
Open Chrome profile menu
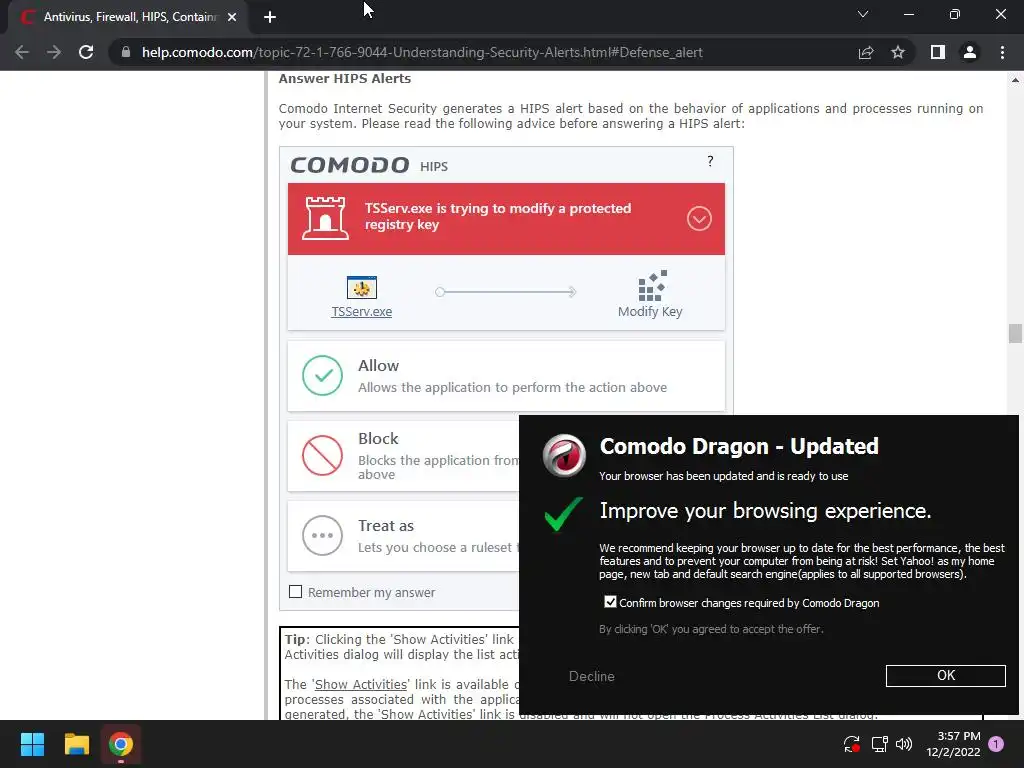coord(970,52)
